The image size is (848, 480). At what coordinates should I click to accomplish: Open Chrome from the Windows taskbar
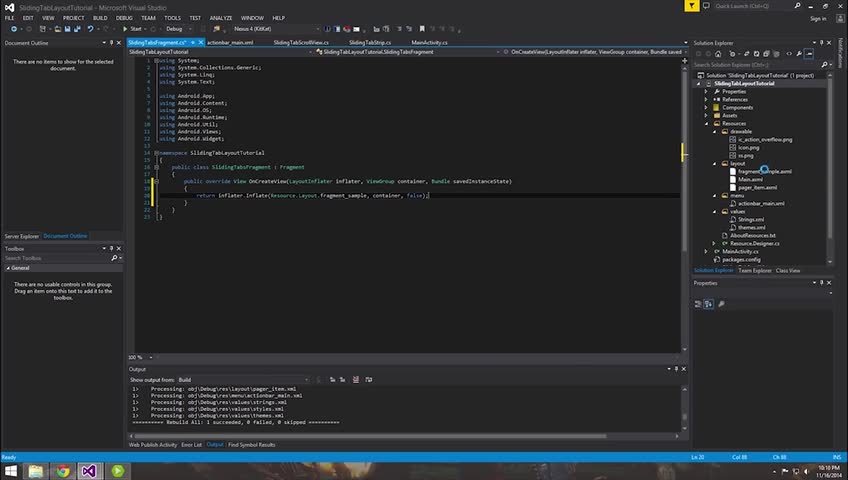[63, 471]
